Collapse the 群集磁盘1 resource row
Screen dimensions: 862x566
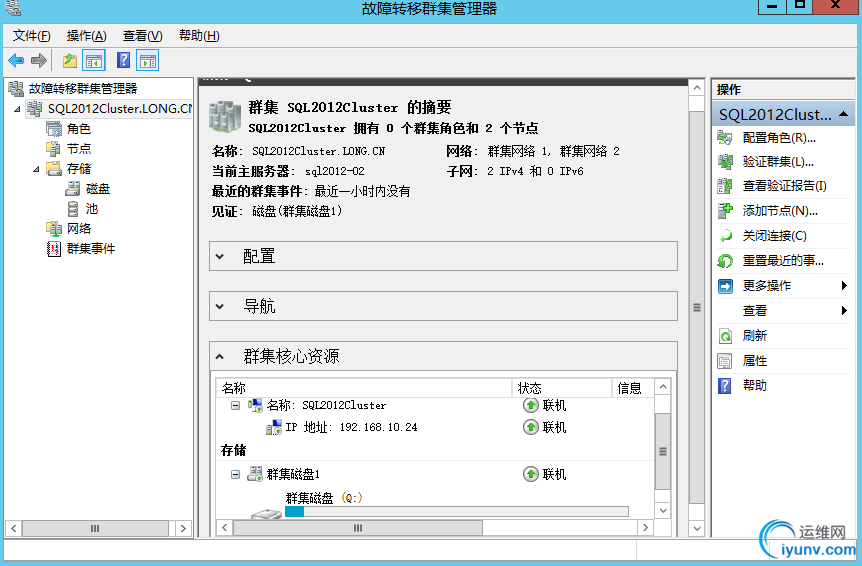(235, 474)
